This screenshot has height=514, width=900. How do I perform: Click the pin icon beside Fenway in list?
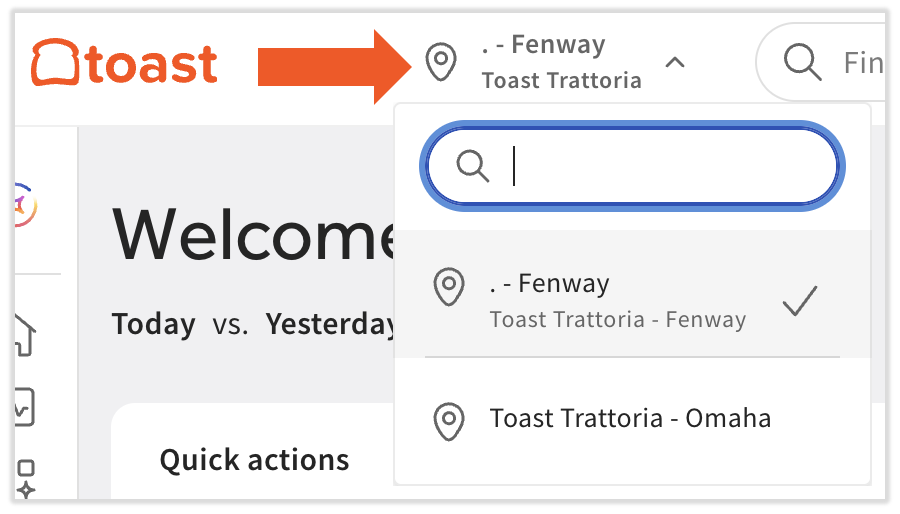(x=449, y=287)
